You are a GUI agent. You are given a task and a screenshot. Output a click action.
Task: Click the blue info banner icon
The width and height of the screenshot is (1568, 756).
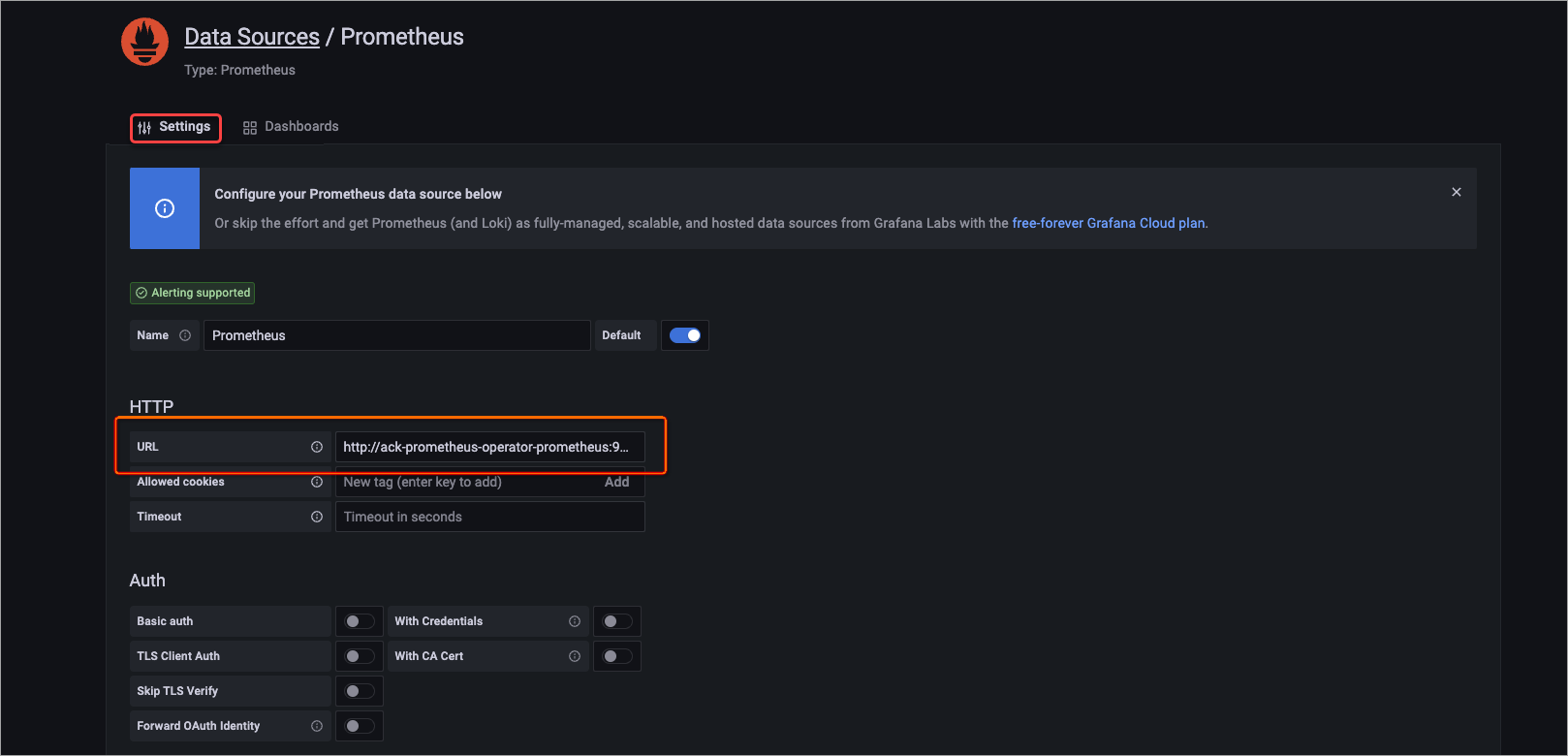pyautogui.click(x=165, y=208)
